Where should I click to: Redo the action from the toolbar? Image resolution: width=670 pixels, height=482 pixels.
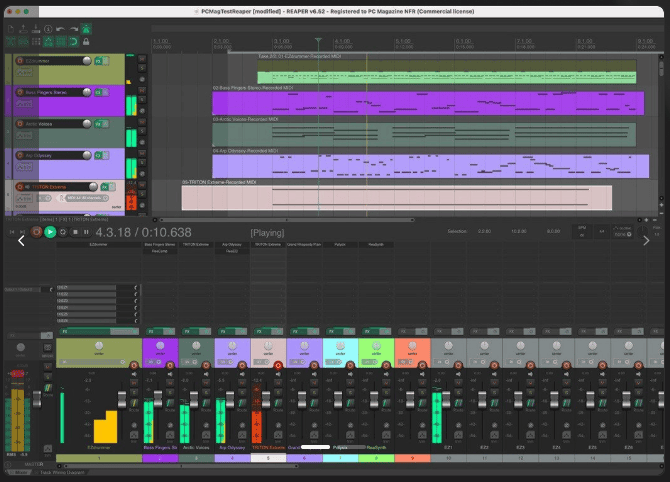click(x=73, y=29)
